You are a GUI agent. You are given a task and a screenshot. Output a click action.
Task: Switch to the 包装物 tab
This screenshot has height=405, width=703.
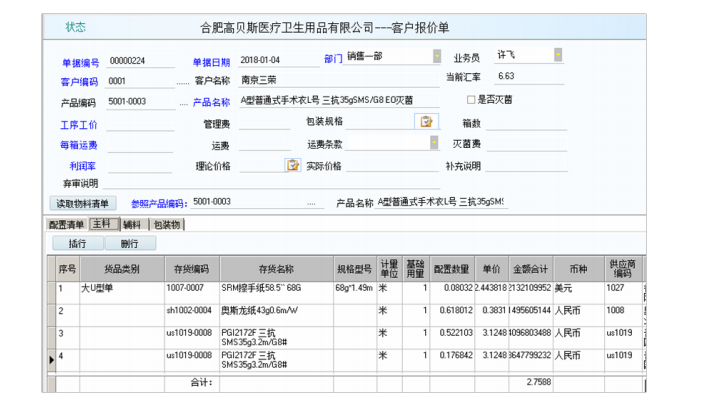[x=167, y=224]
